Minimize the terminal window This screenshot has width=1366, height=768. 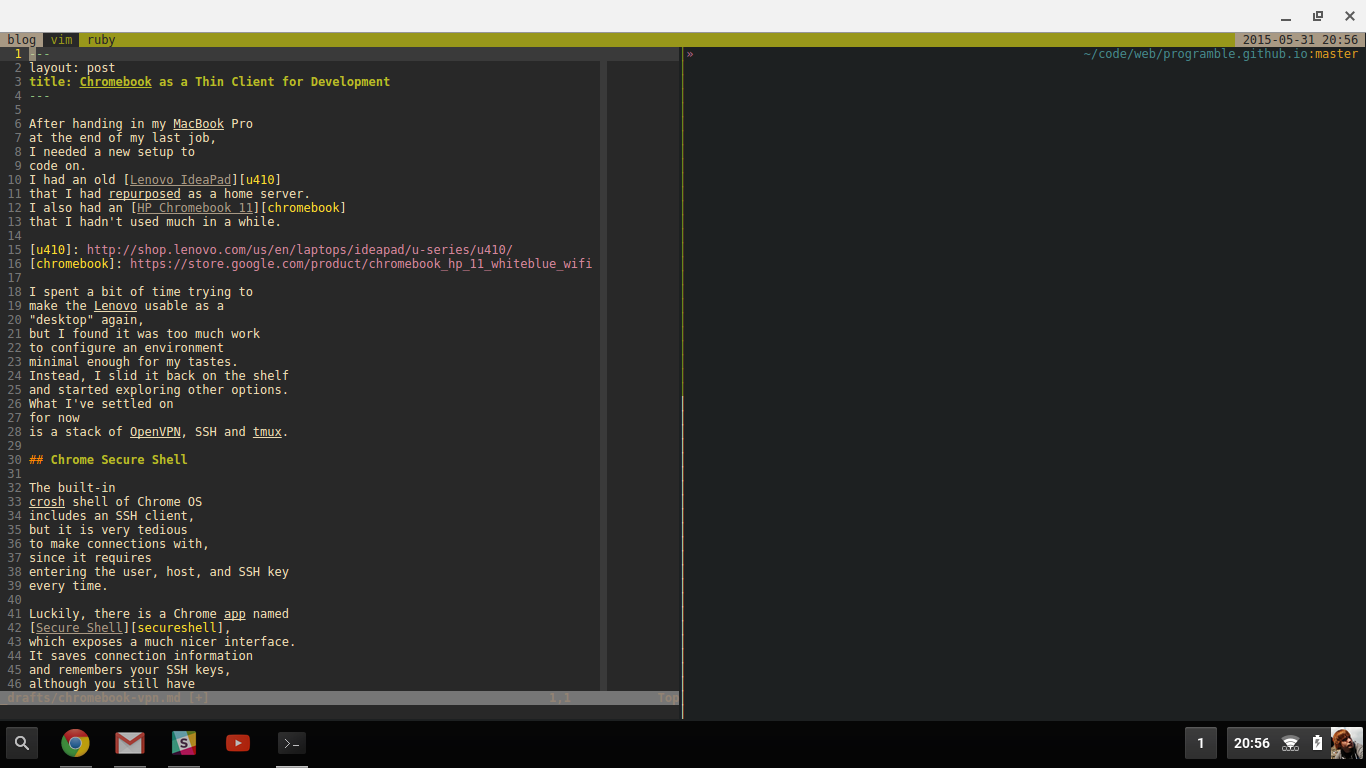pos(1286,16)
